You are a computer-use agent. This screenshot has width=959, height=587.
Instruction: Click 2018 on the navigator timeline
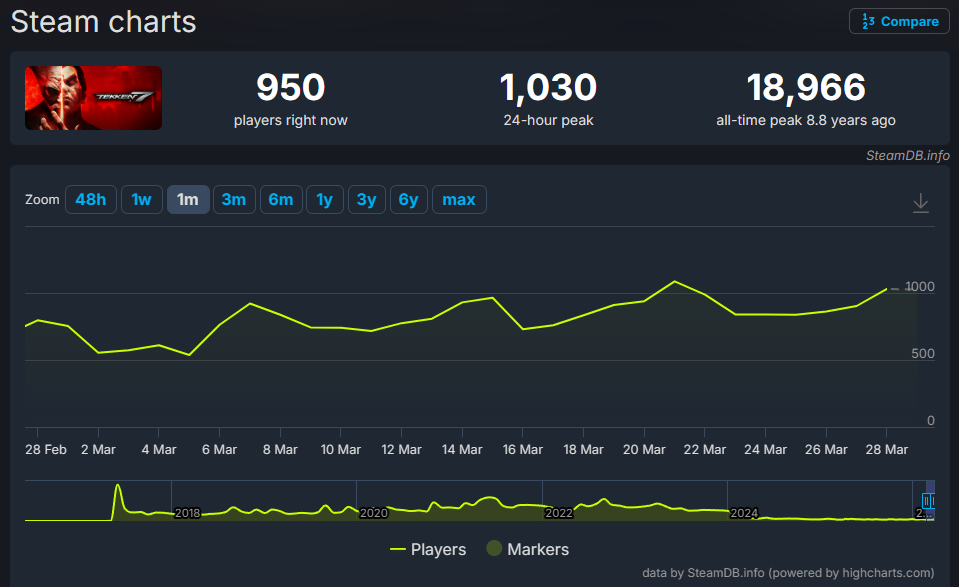pos(187,513)
